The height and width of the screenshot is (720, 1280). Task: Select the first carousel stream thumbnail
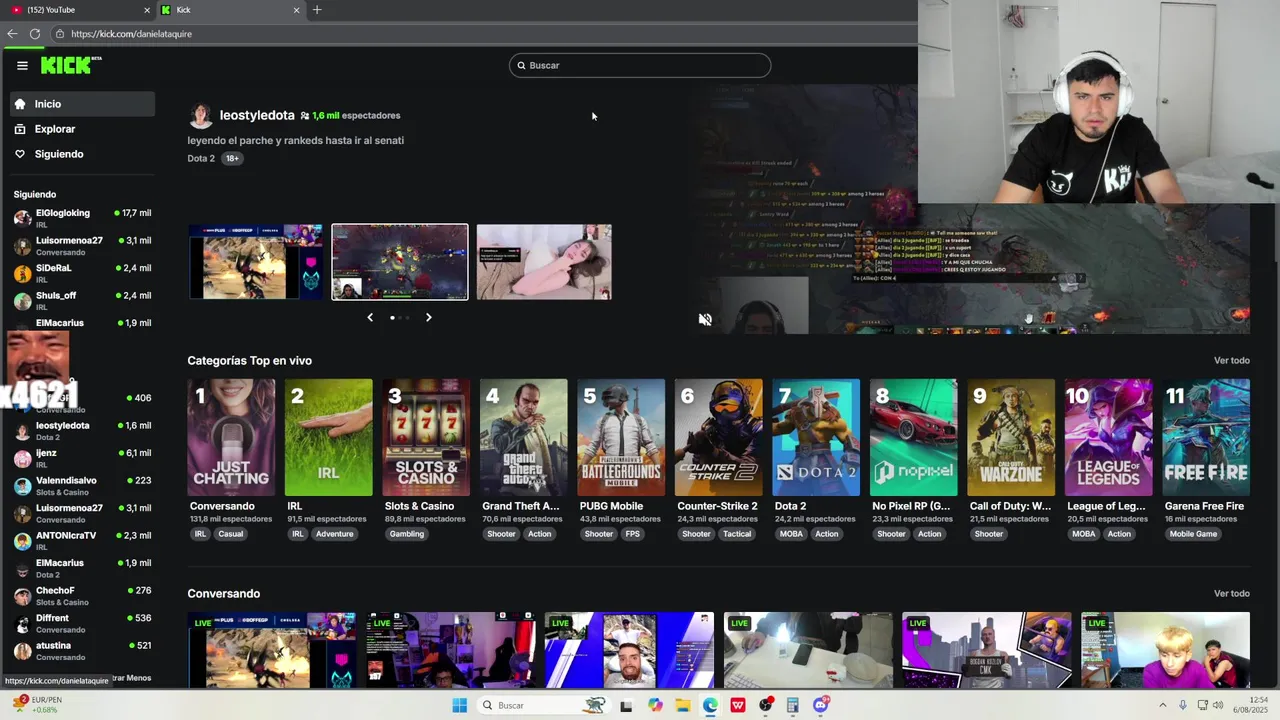(256, 262)
